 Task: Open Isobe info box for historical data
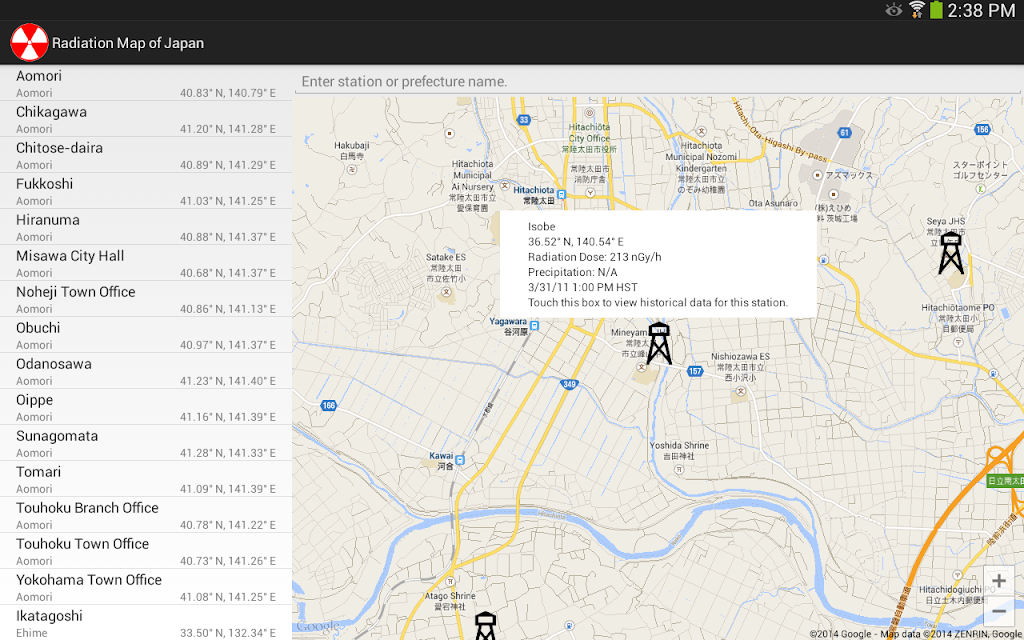click(x=658, y=264)
